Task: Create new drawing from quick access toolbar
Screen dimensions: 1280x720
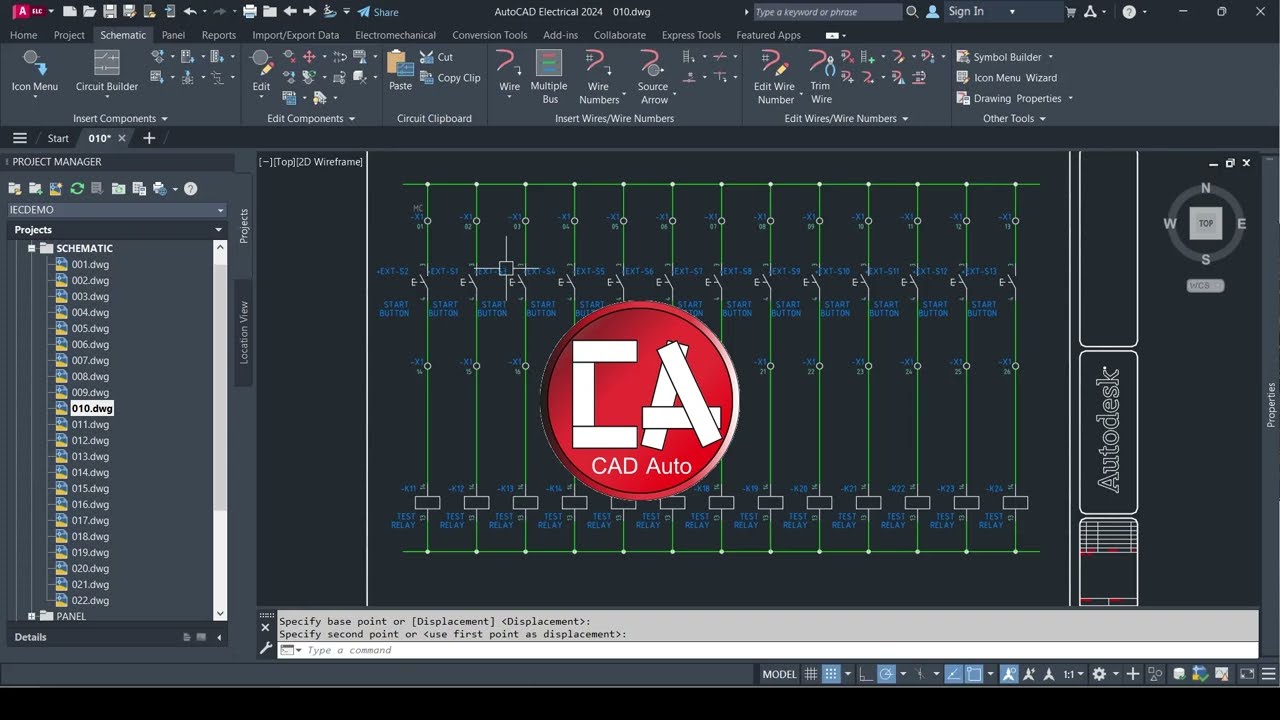Action: 69,12
